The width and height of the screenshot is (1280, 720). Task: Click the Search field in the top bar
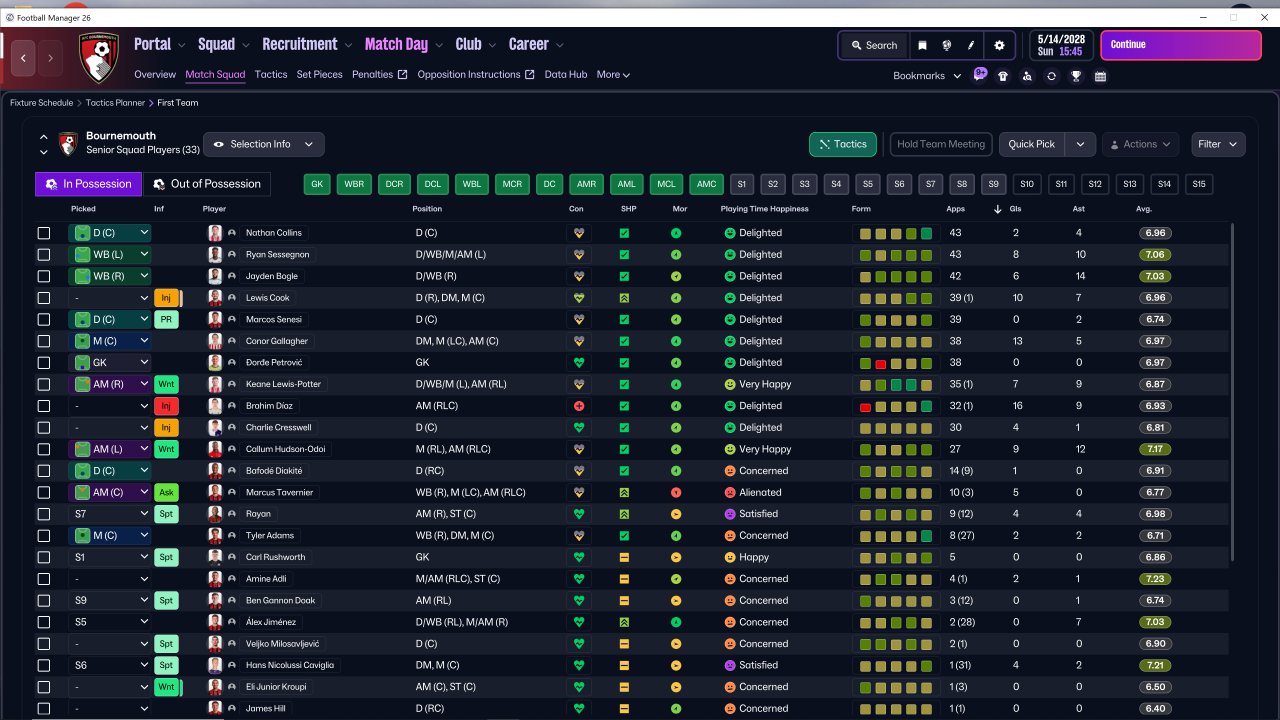tap(874, 45)
